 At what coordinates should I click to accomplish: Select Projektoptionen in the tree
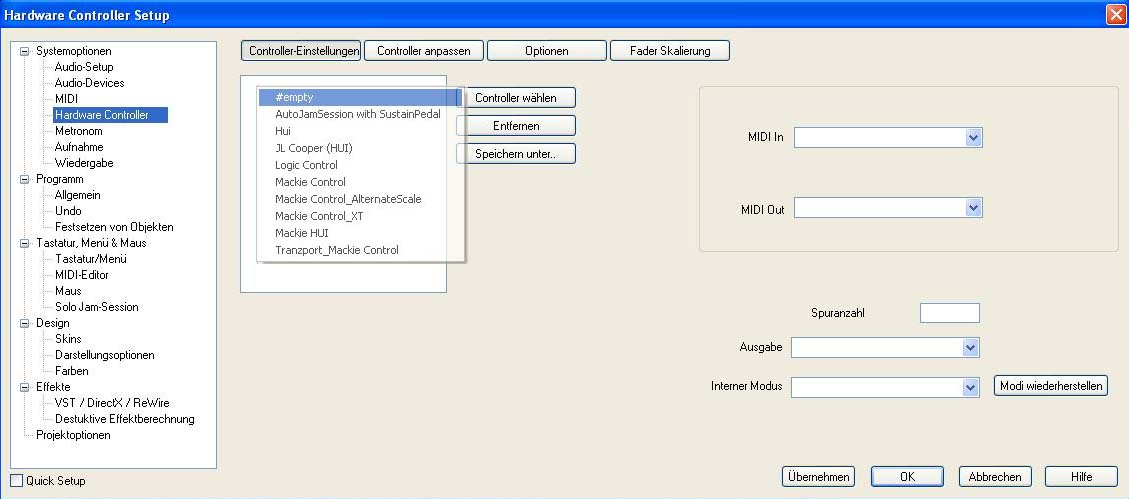point(73,435)
